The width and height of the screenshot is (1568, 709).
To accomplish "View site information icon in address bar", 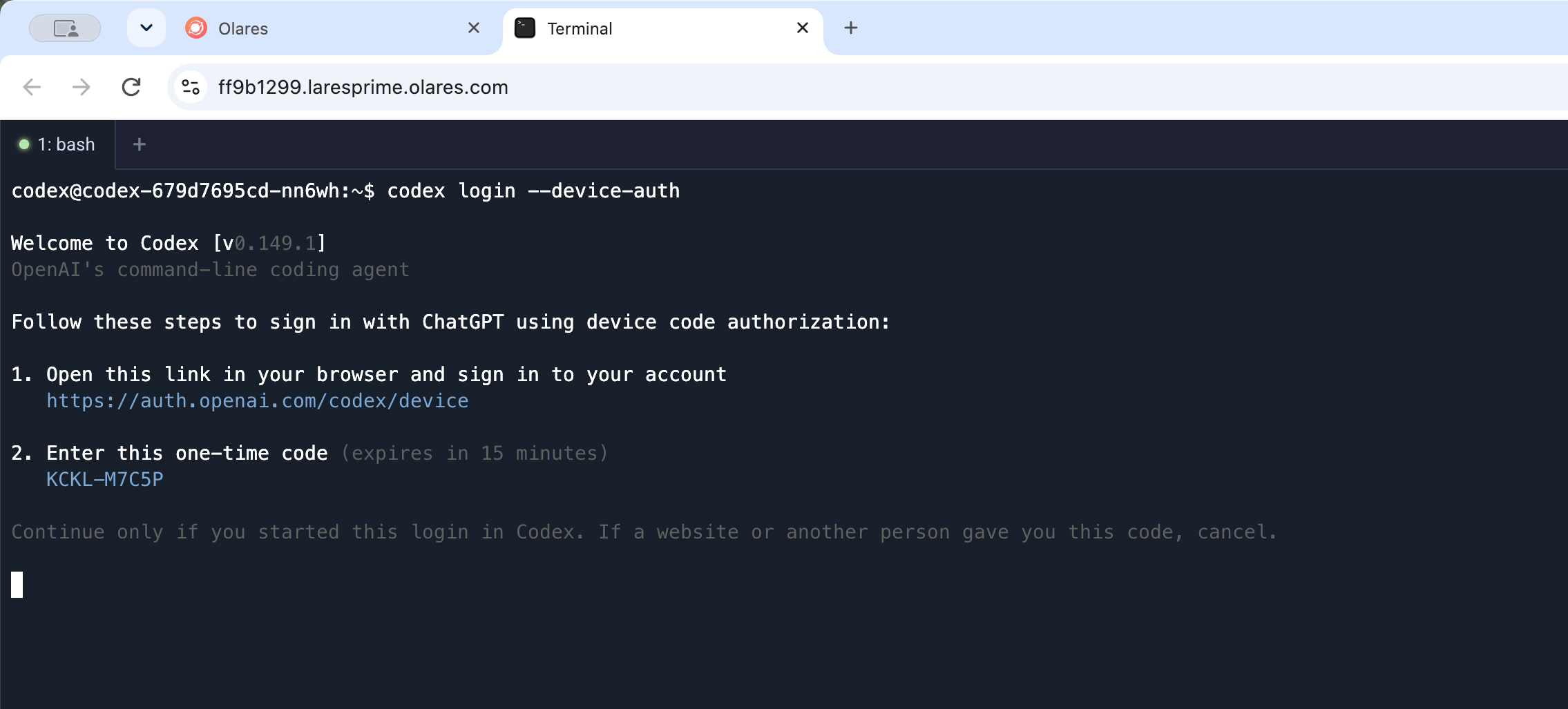I will [x=191, y=87].
